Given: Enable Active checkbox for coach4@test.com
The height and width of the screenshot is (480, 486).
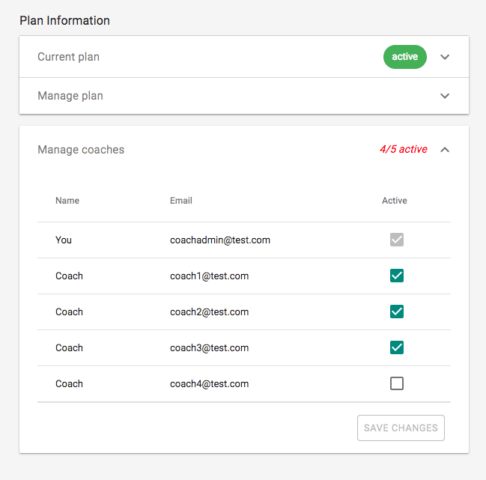Looking at the screenshot, I should click(397, 384).
